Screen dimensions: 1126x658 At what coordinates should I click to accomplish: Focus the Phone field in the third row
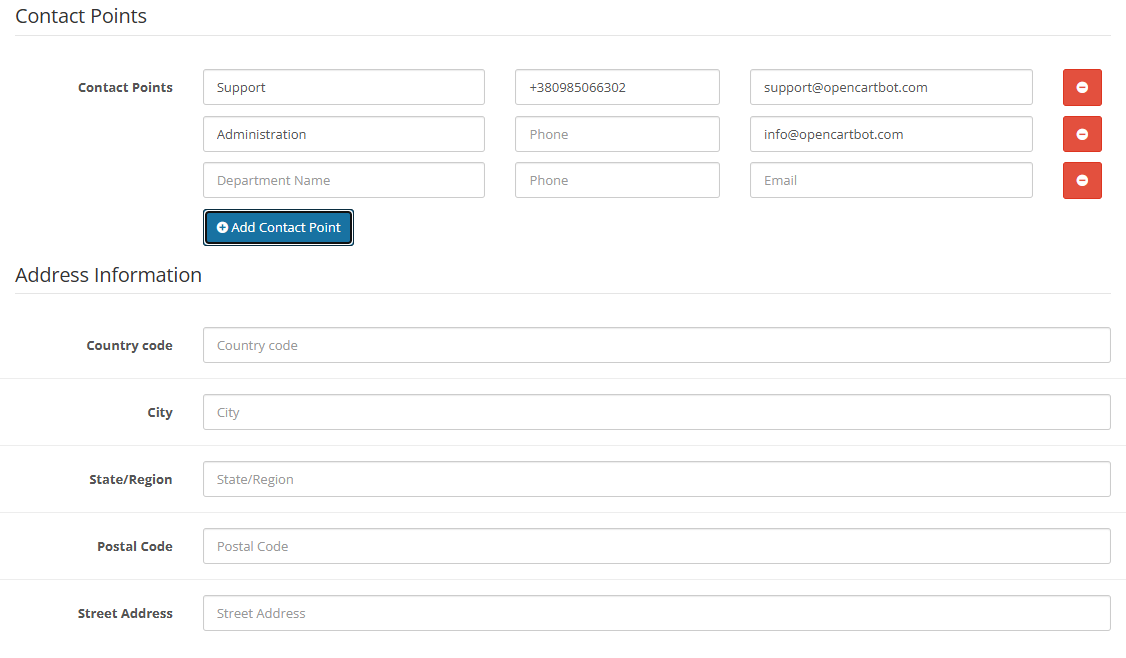pos(616,180)
